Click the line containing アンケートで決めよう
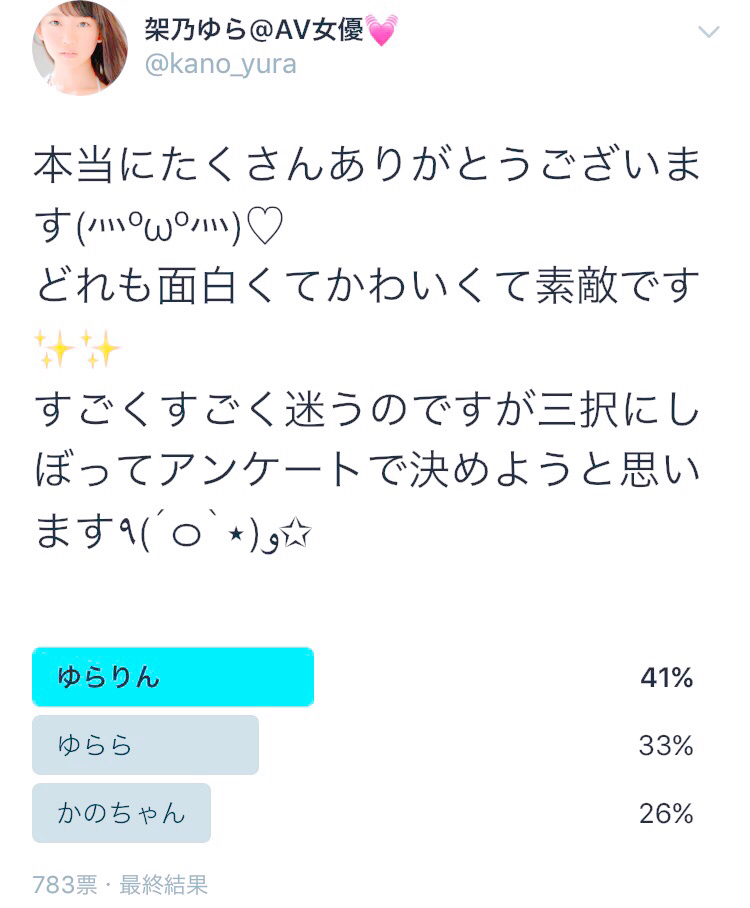The width and height of the screenshot is (750, 908). point(367,470)
